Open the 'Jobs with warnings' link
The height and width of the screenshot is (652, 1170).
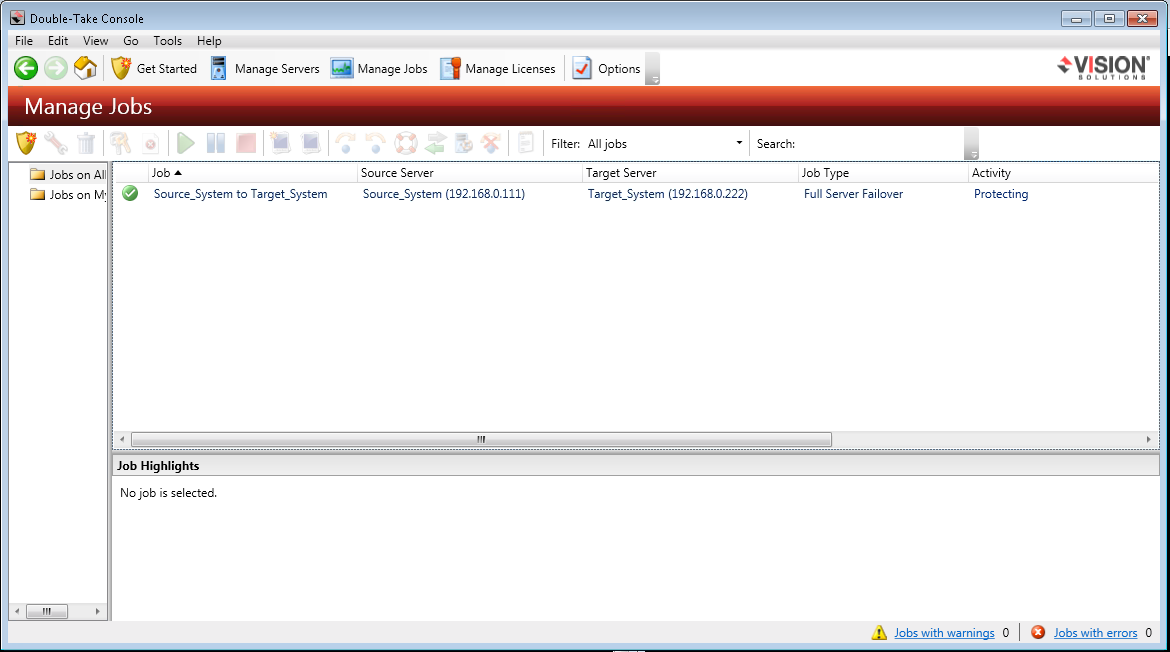click(x=944, y=633)
